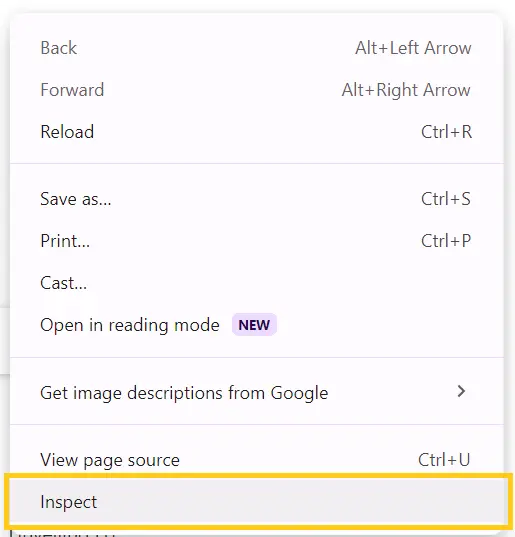Click the Ctrl+S shortcut beside Save as
Image resolution: width=515 pixels, height=537 pixels.
point(446,199)
